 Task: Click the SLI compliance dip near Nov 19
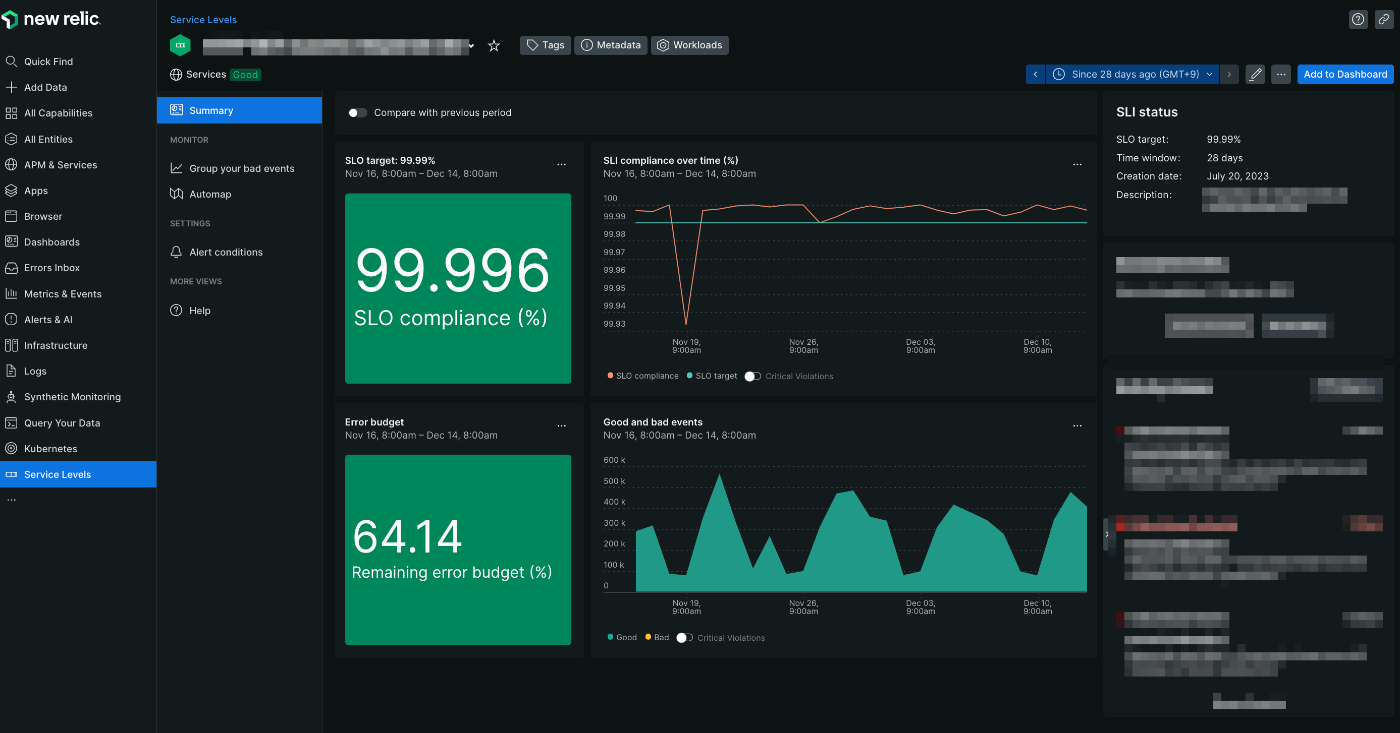click(x=686, y=322)
